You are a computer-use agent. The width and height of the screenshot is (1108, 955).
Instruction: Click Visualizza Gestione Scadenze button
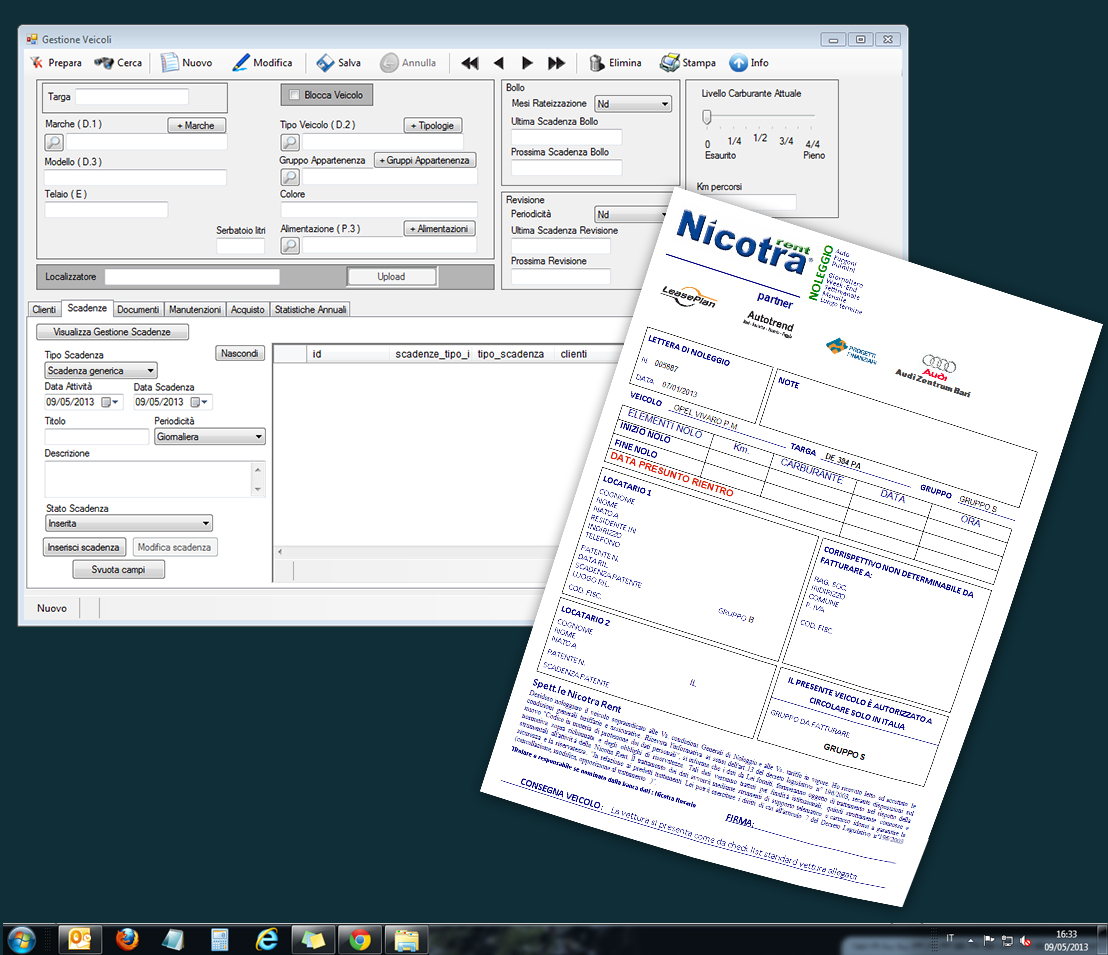112,332
